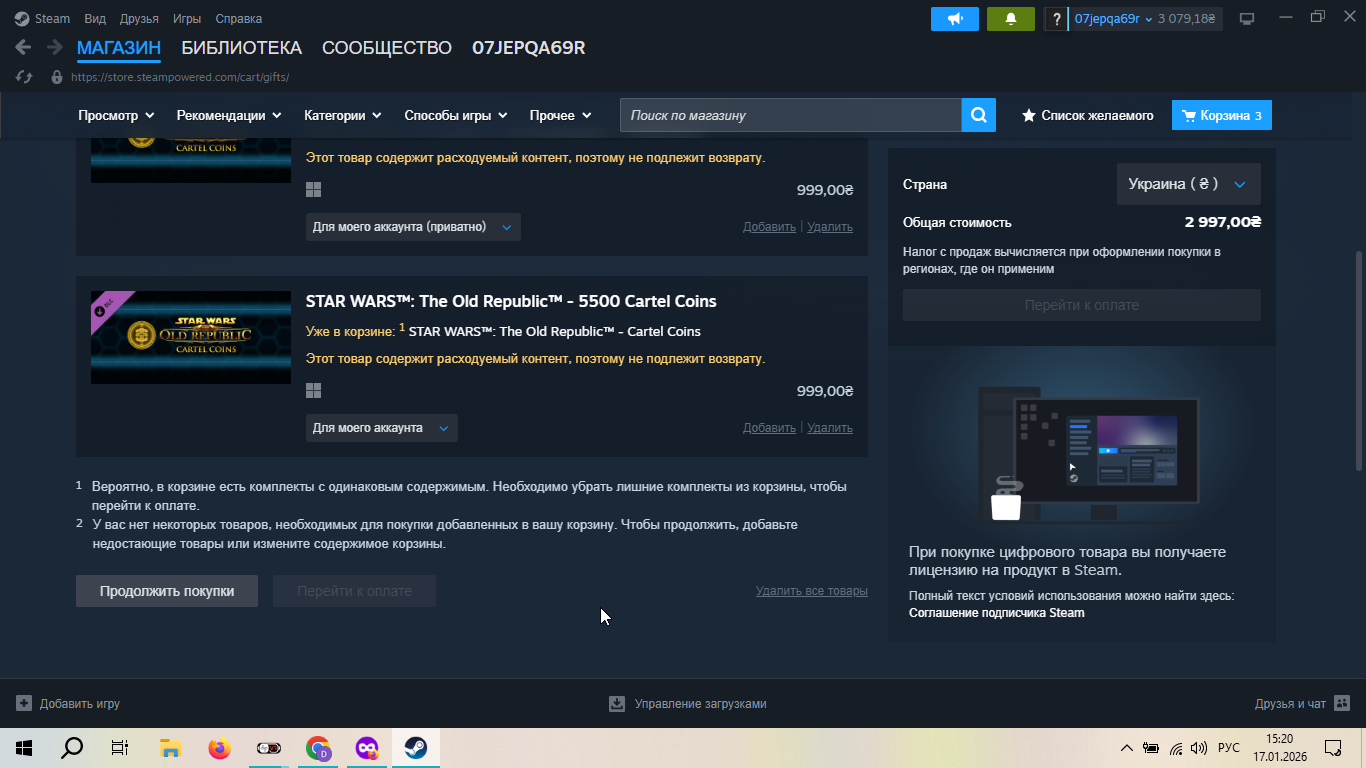Open the purple mask app on the taskbar
The height and width of the screenshot is (768, 1366).
[367, 748]
